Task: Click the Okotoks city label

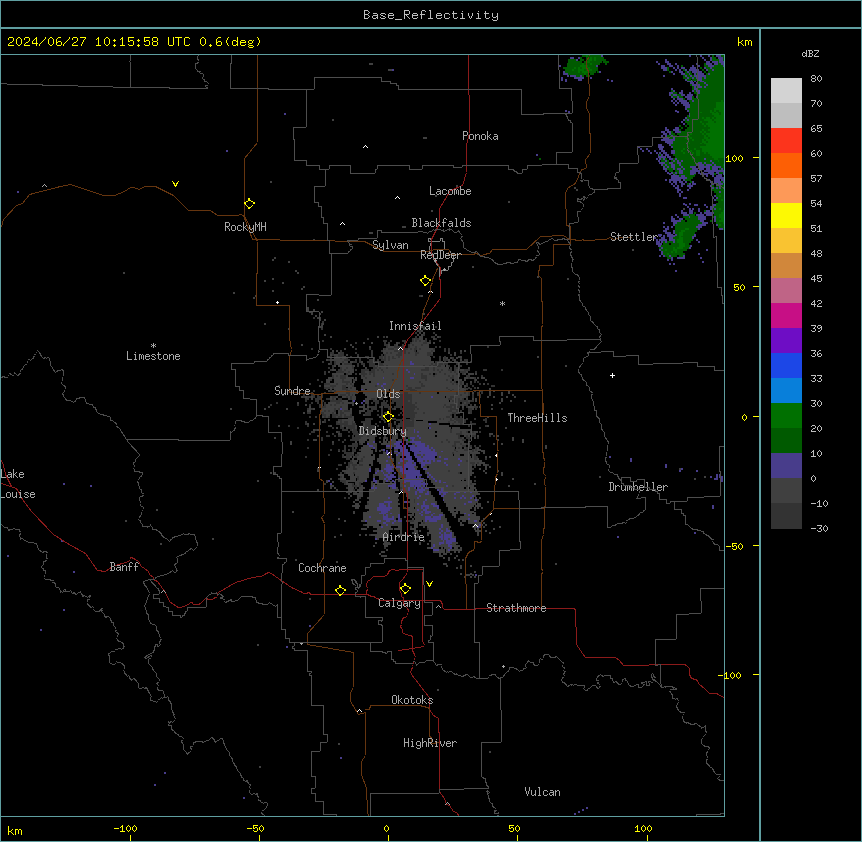Action: 412,700
